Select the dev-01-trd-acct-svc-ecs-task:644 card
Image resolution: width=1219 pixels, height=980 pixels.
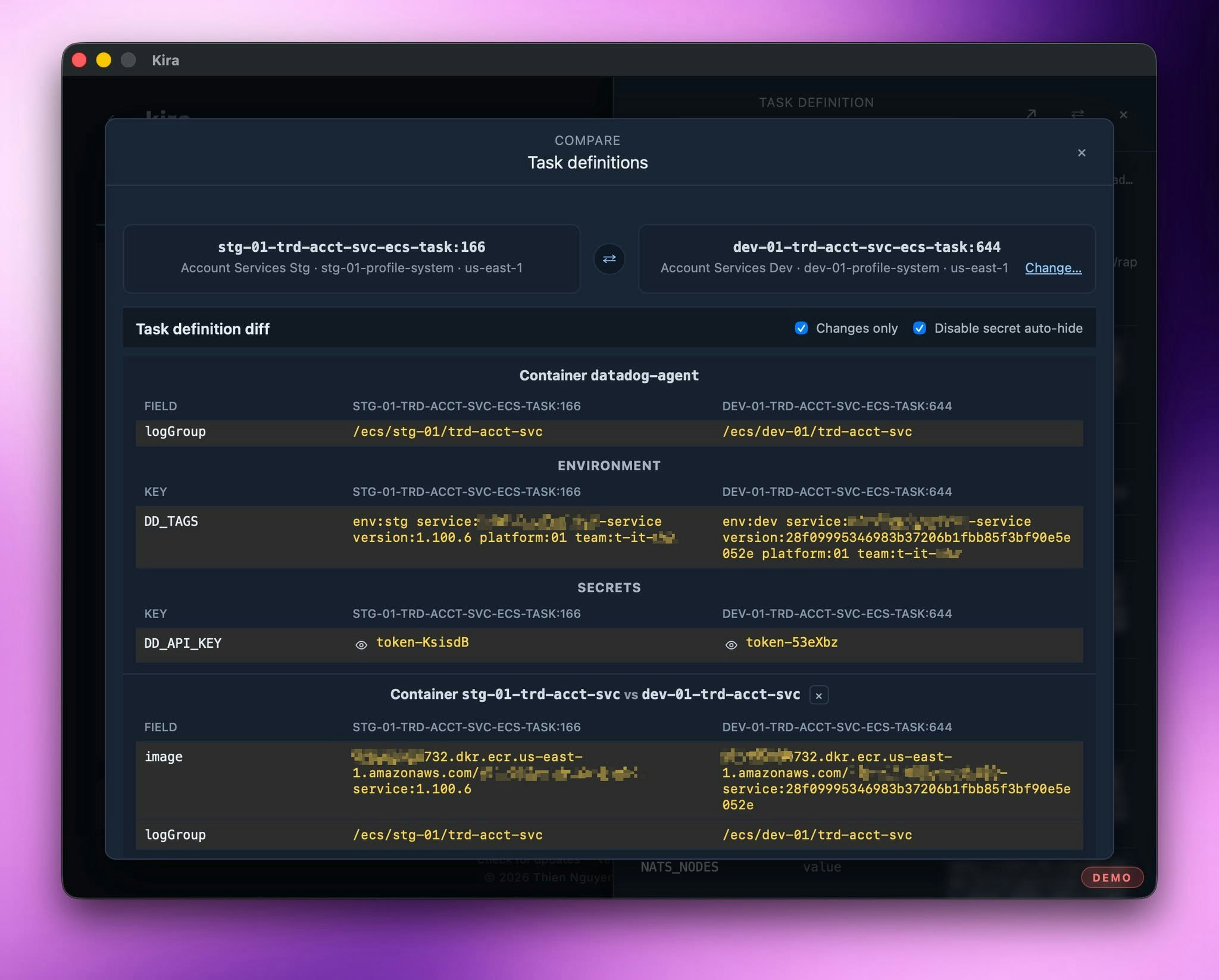pos(867,258)
